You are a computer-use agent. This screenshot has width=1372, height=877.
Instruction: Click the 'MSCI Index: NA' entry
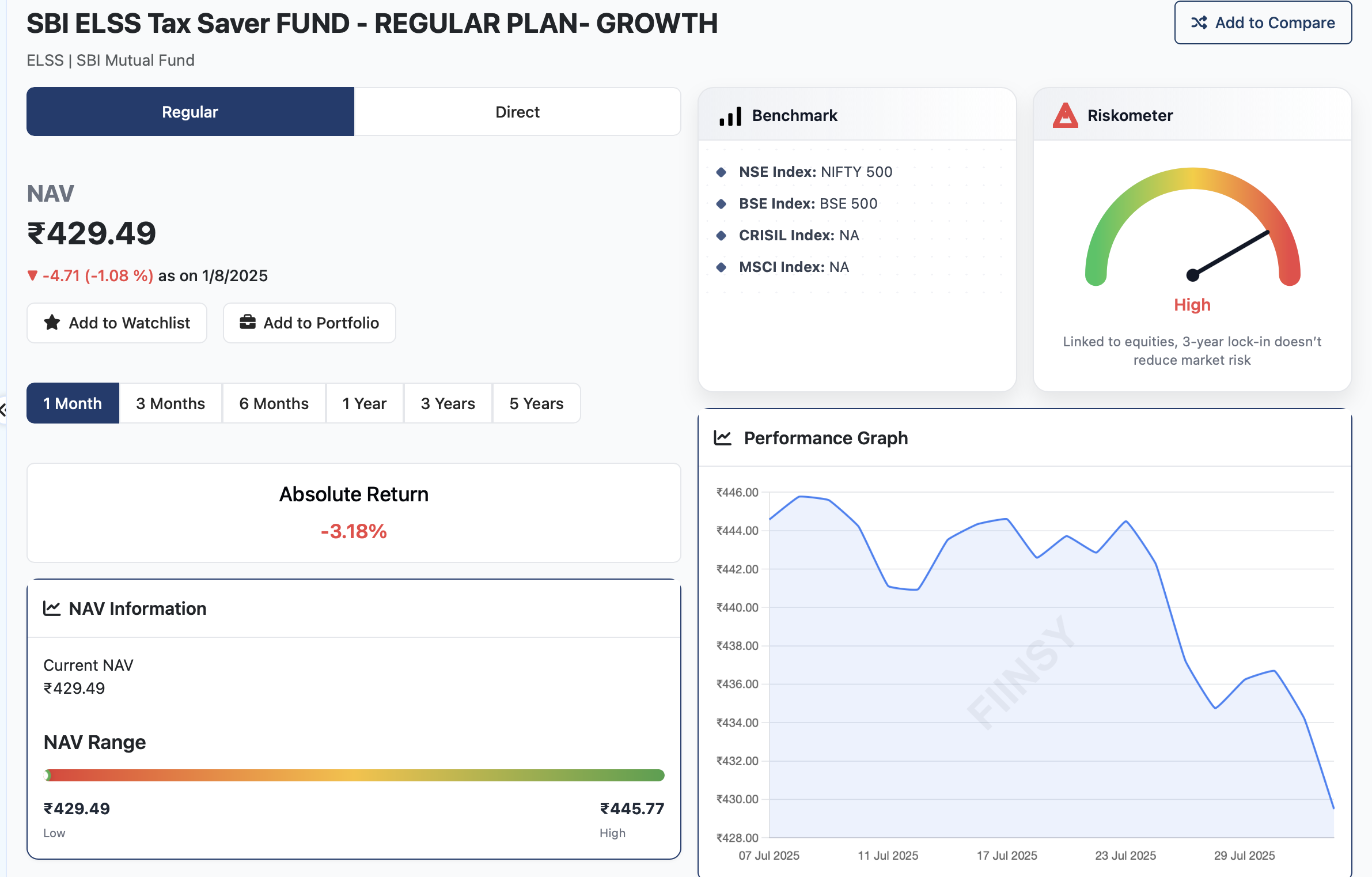794,267
